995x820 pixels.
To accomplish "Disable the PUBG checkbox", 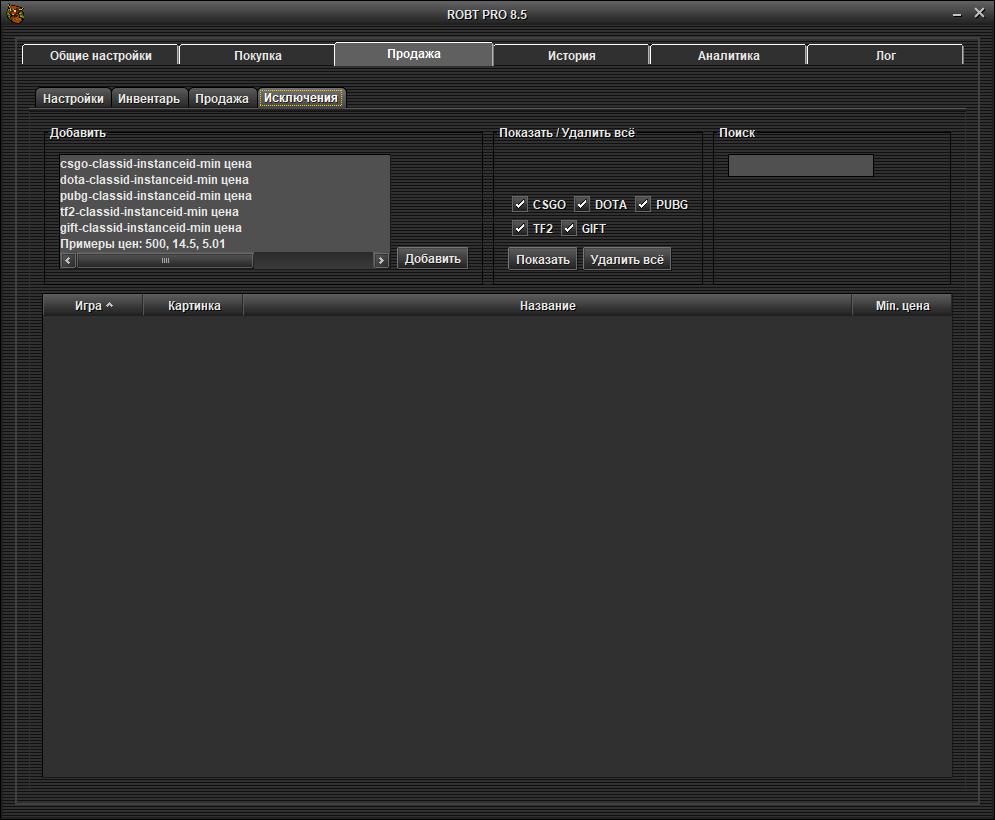I will [x=643, y=204].
